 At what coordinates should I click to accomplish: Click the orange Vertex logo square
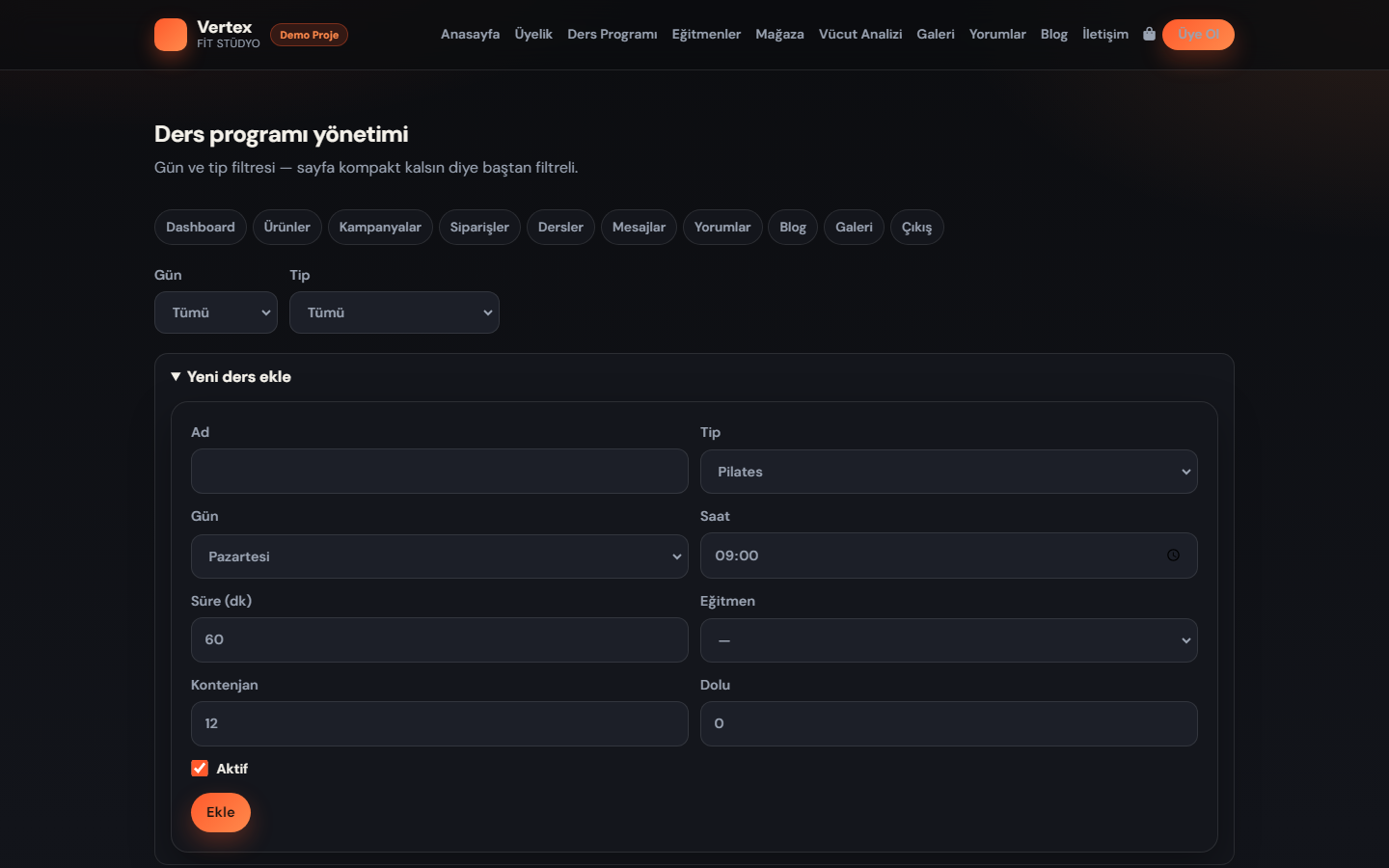171,35
